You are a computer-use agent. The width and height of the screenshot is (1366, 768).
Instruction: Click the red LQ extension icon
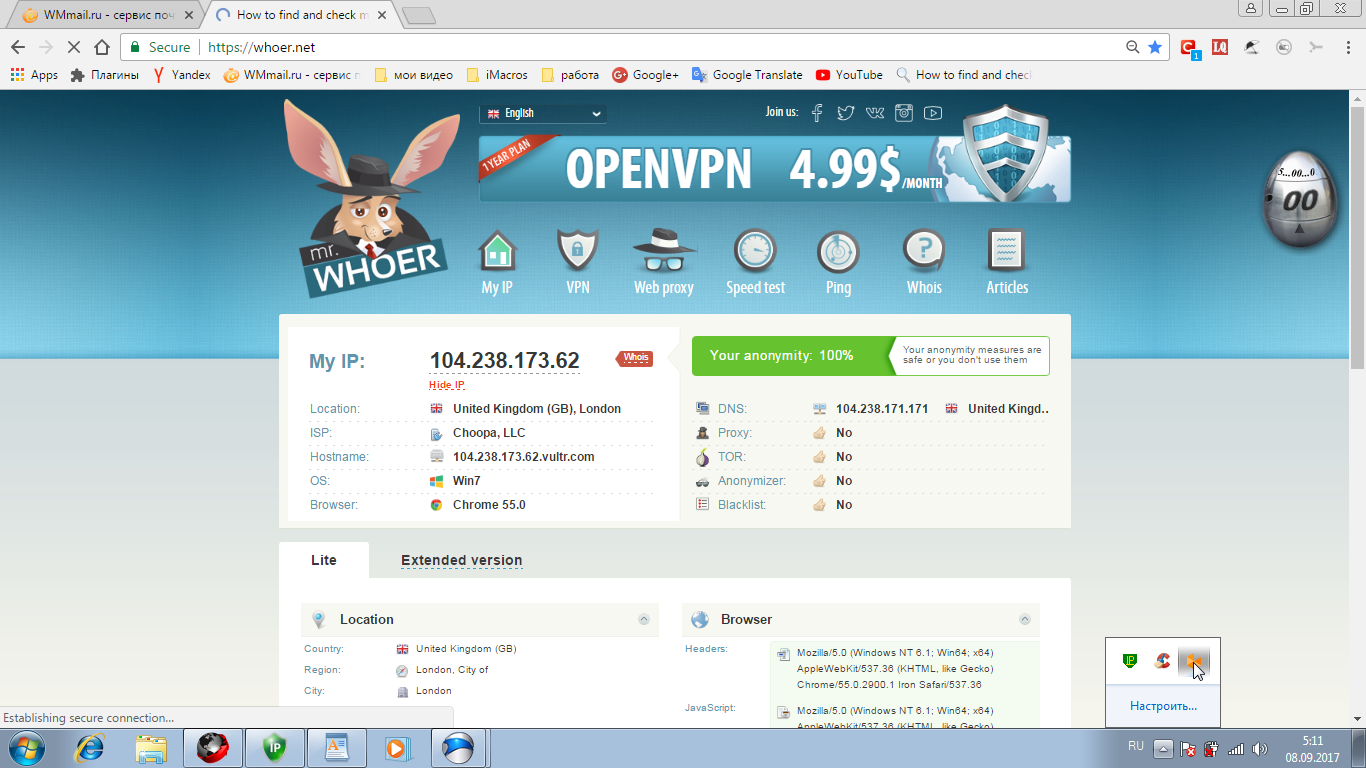tap(1220, 47)
